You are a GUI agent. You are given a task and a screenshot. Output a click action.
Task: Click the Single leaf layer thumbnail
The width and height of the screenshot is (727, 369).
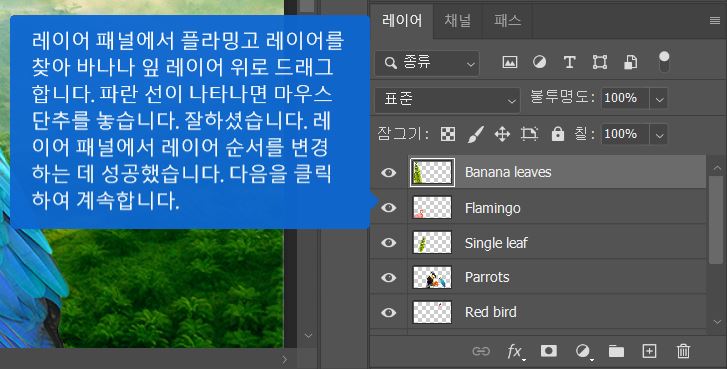pyautogui.click(x=432, y=242)
